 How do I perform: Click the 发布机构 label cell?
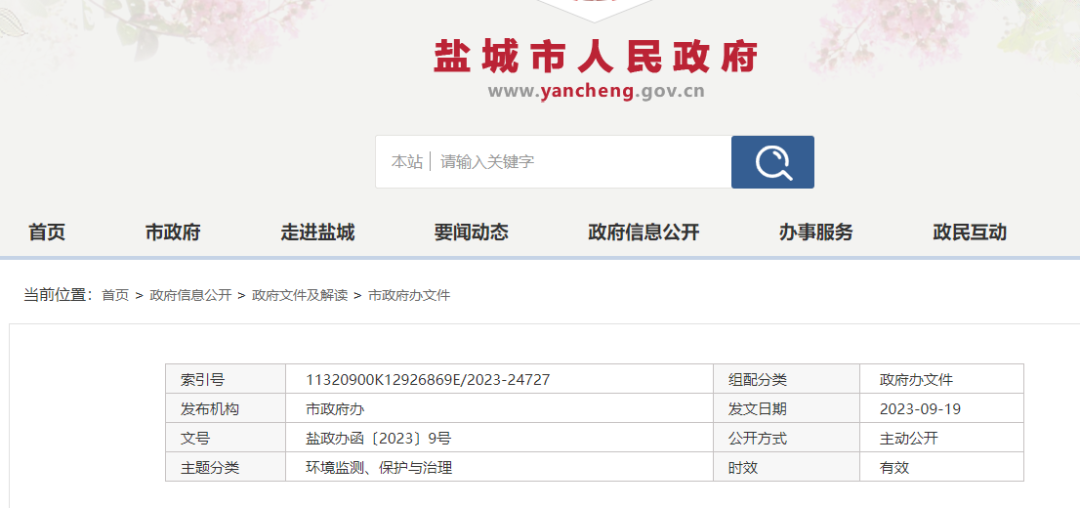coord(226,409)
